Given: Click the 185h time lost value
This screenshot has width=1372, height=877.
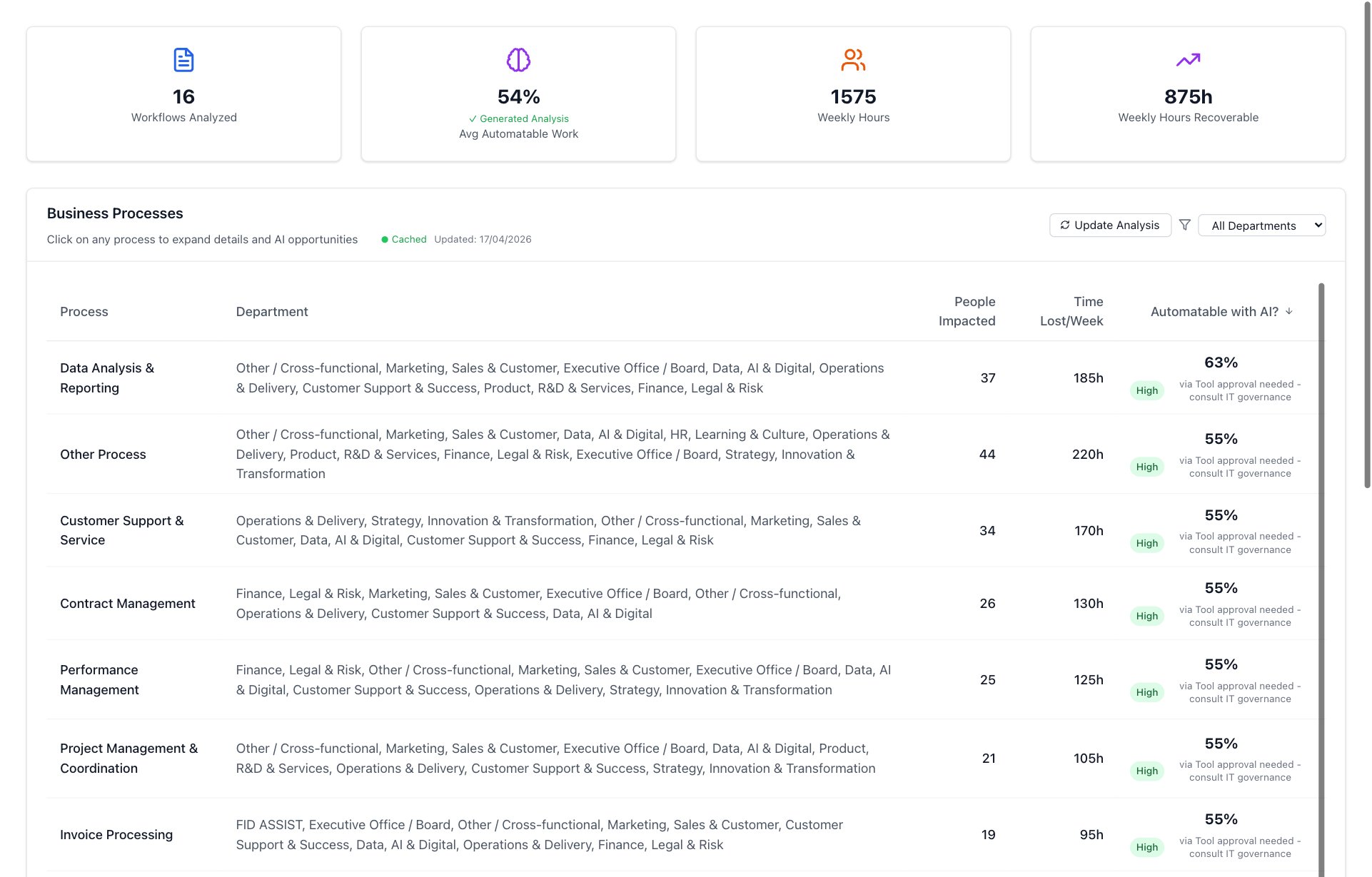Looking at the screenshot, I should [x=1088, y=378].
